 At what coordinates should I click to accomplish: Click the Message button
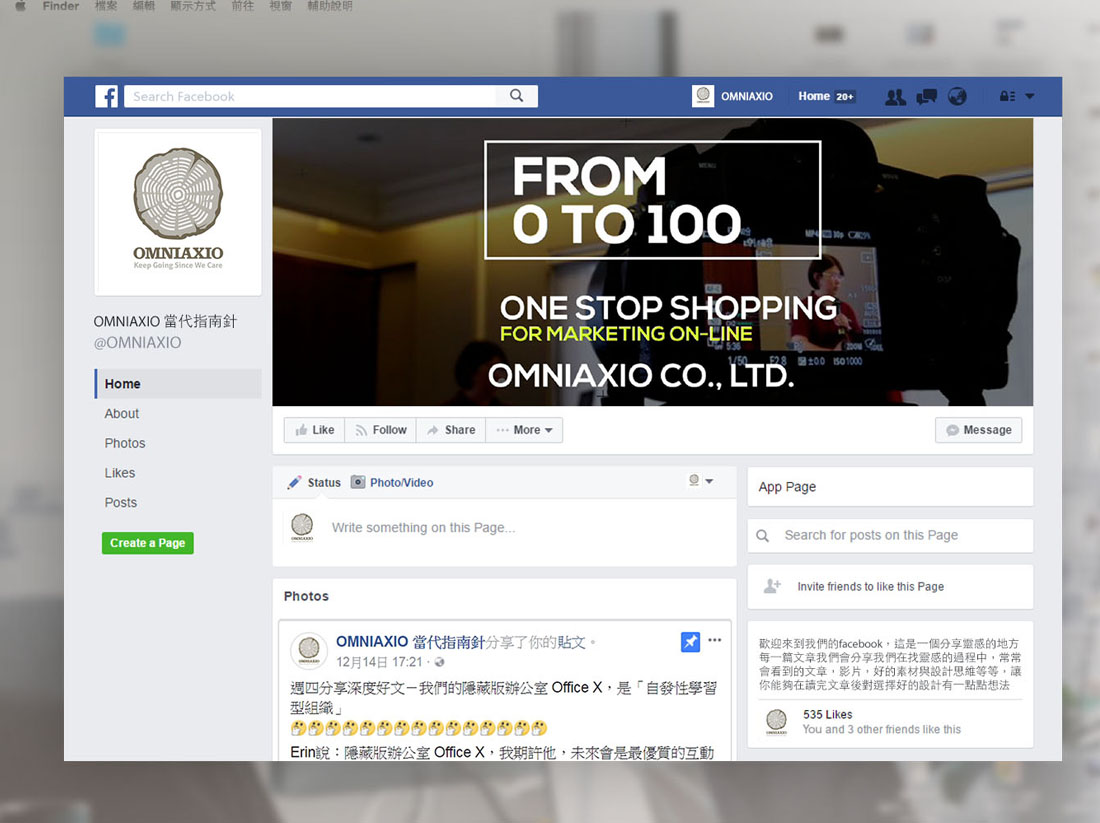point(979,430)
